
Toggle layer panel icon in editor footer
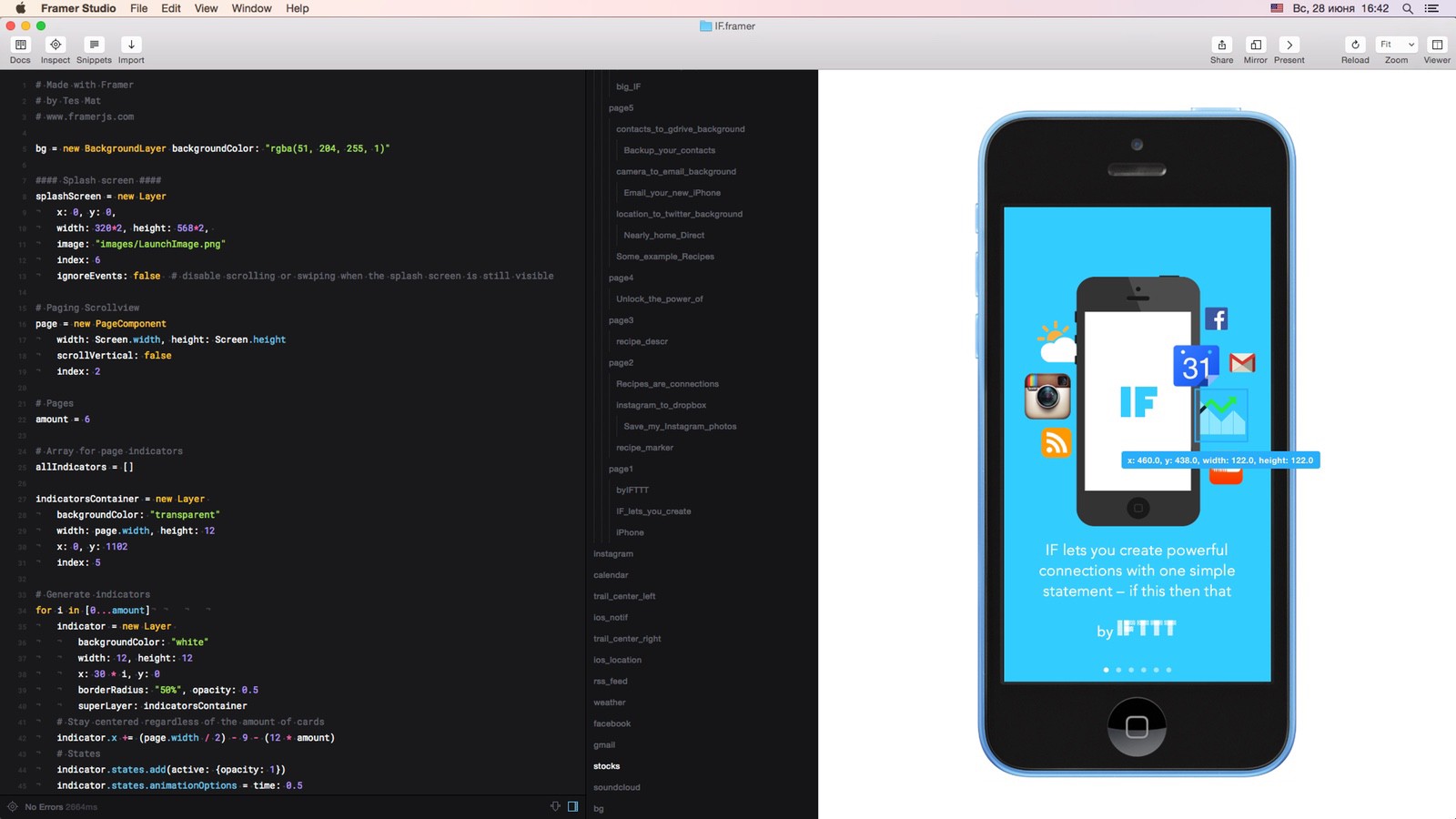point(572,806)
